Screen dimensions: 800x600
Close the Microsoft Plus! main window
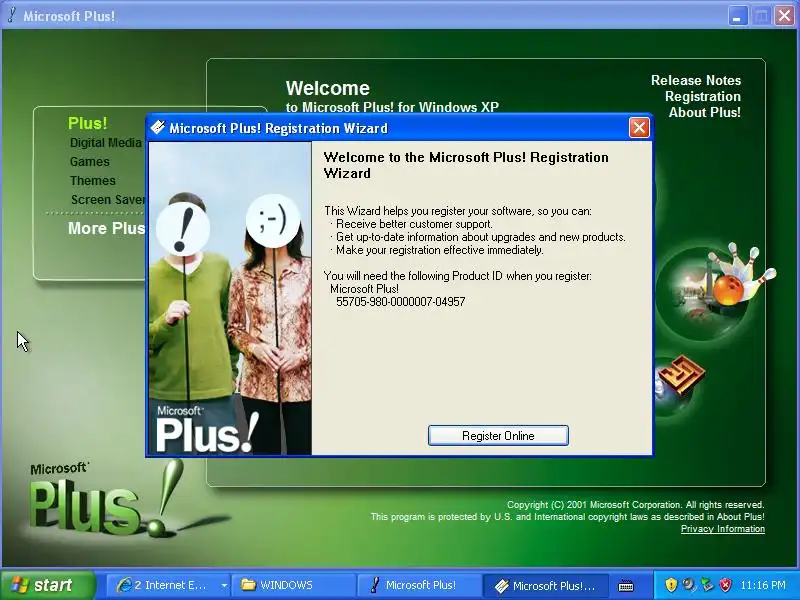pyautogui.click(x=784, y=16)
